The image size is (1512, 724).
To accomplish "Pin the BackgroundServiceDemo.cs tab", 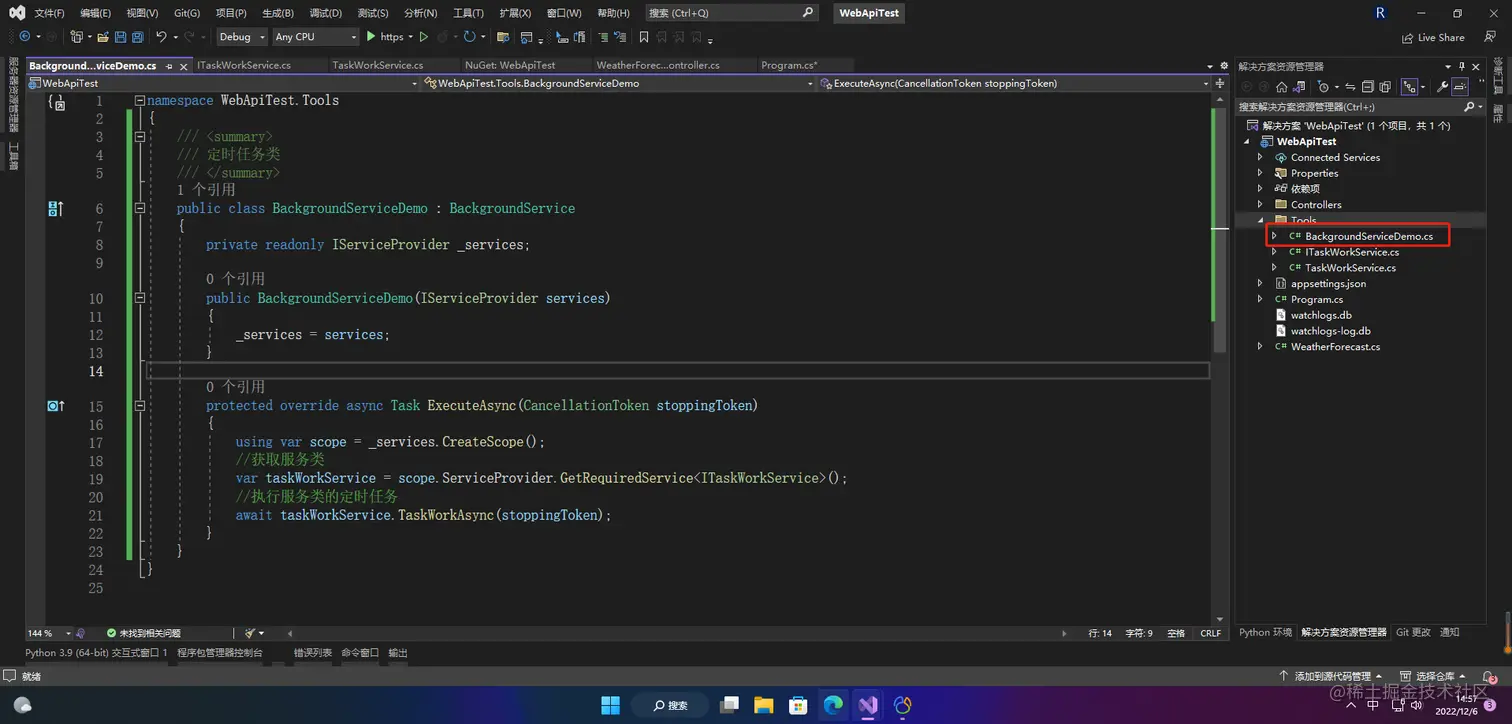I will (x=169, y=66).
